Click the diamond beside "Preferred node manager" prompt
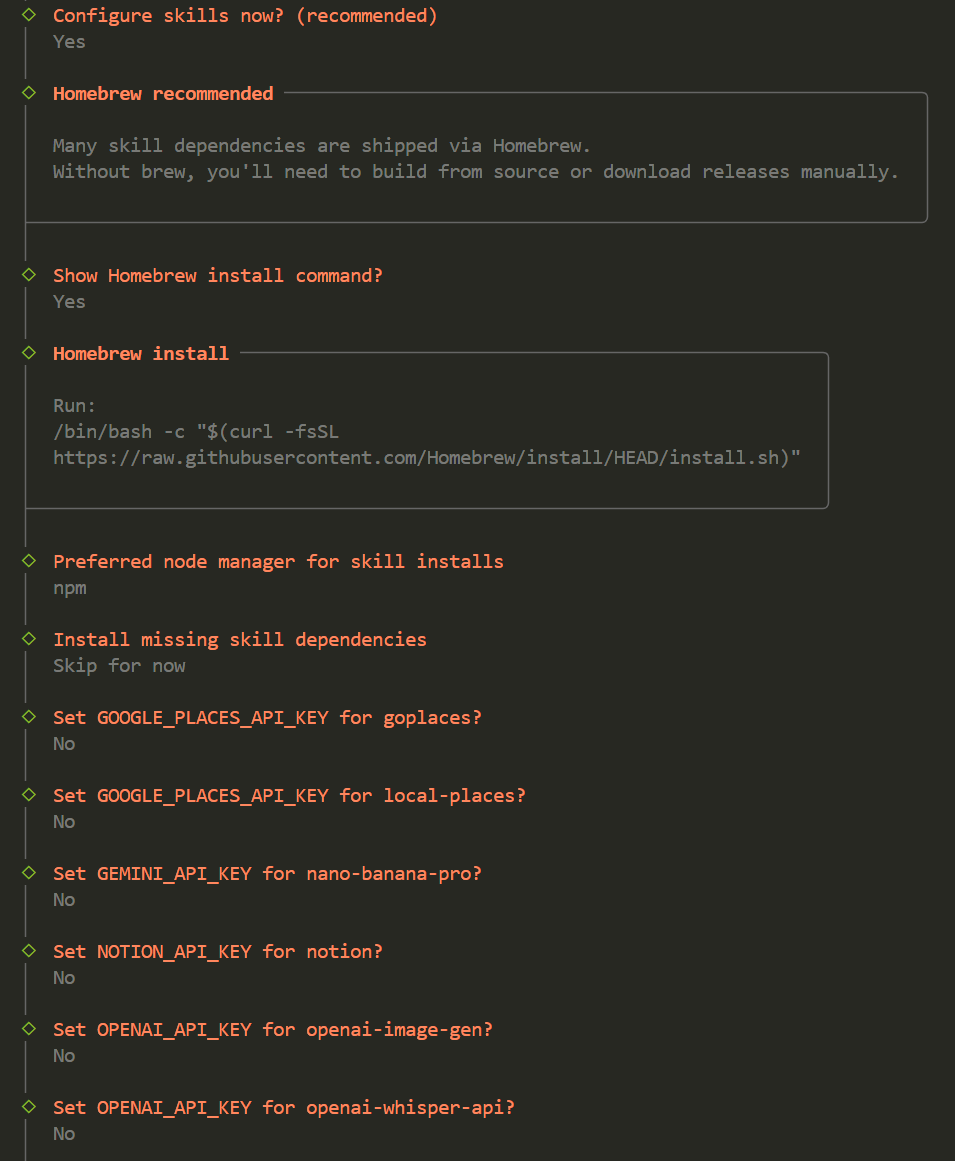955x1161 pixels. tap(29, 561)
